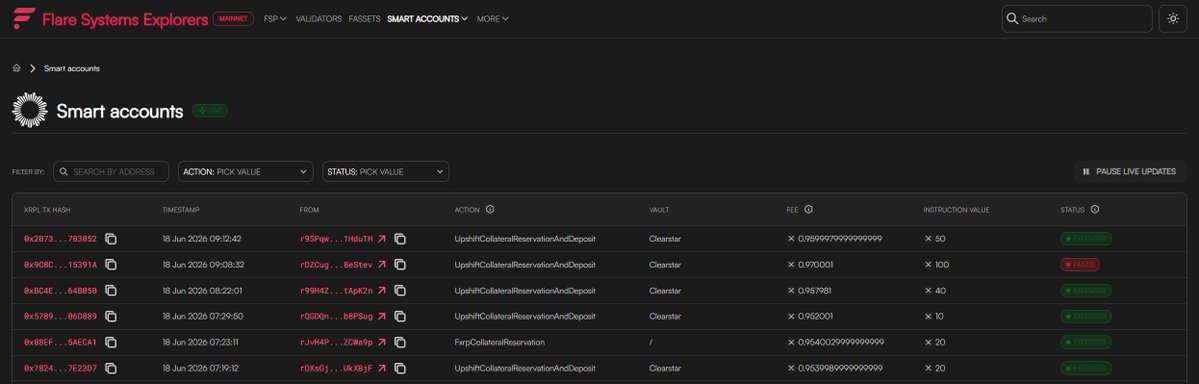Copy tx hash 0x7824...7E23D7
This screenshot has width=1199, height=384.
pyautogui.click(x=111, y=368)
